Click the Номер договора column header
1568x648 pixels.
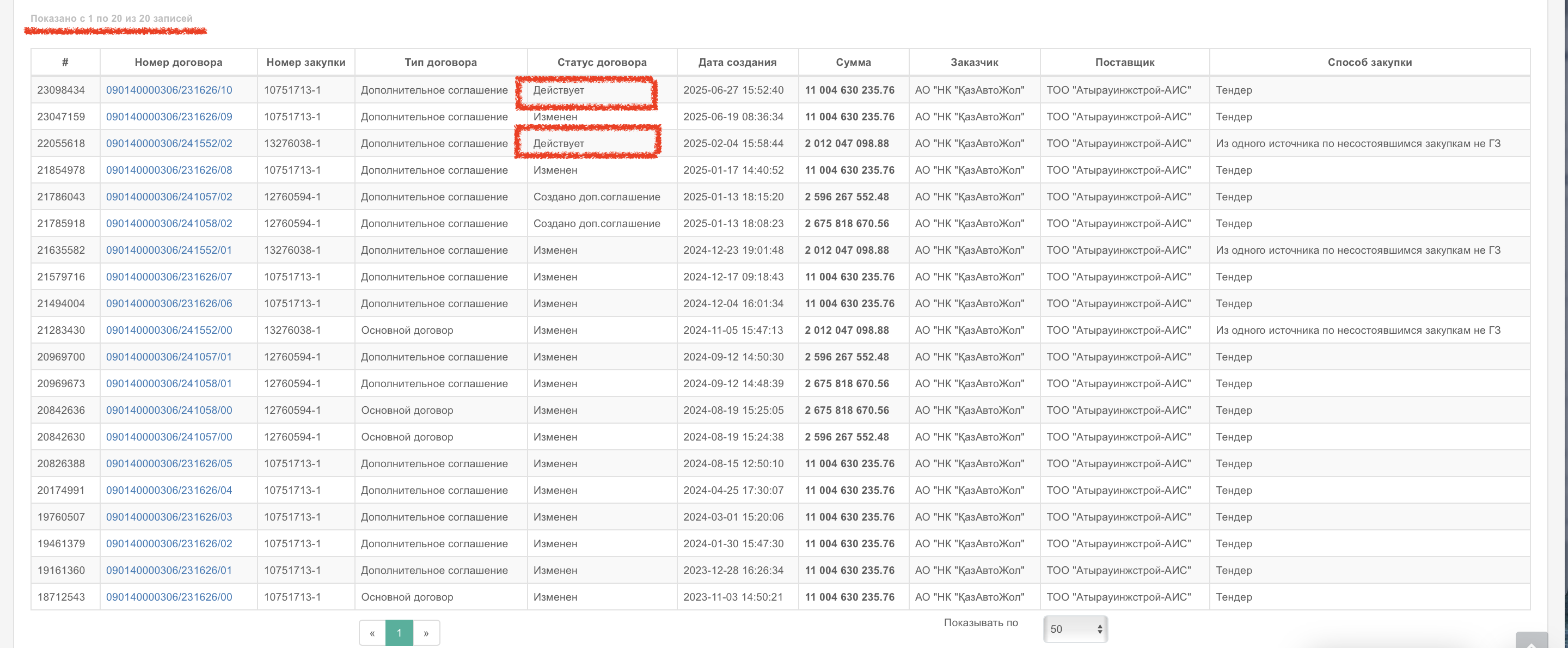click(179, 62)
